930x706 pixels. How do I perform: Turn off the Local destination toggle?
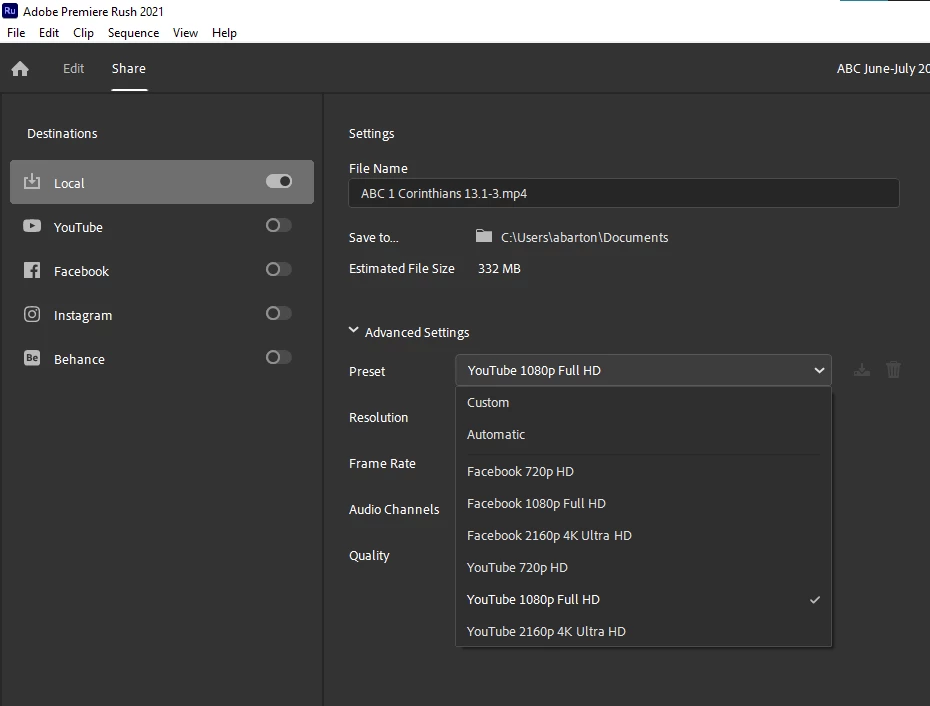tap(279, 181)
